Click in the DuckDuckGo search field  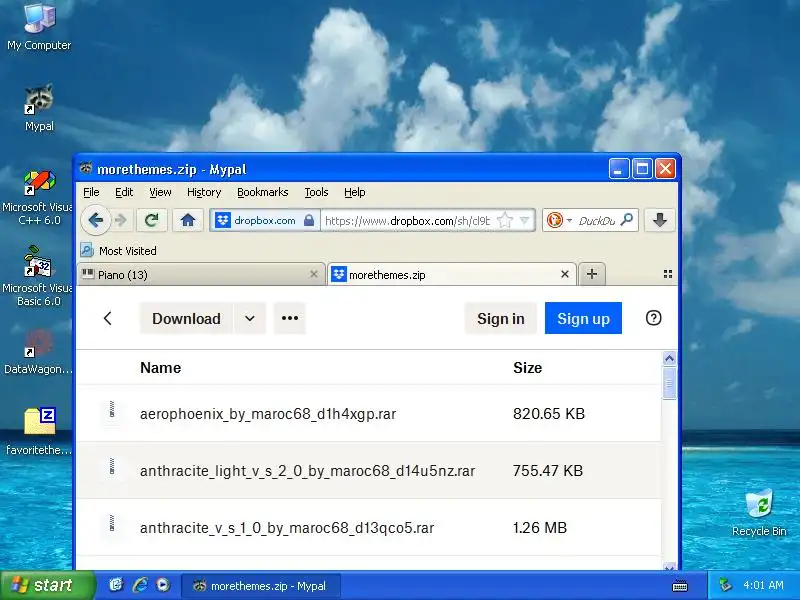click(x=596, y=220)
